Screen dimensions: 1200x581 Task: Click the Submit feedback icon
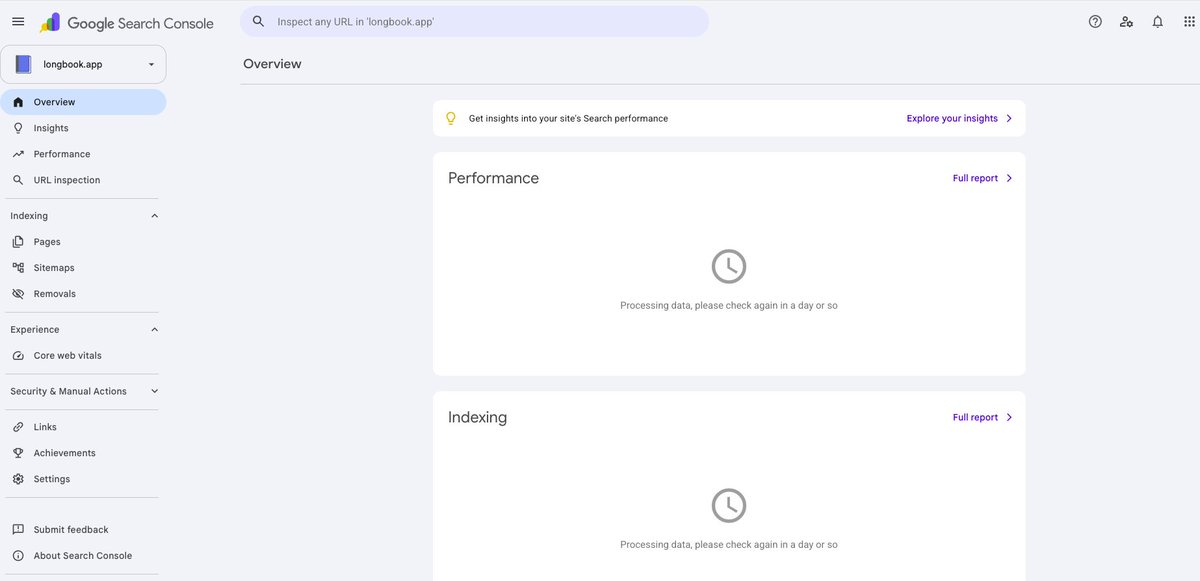(x=18, y=530)
